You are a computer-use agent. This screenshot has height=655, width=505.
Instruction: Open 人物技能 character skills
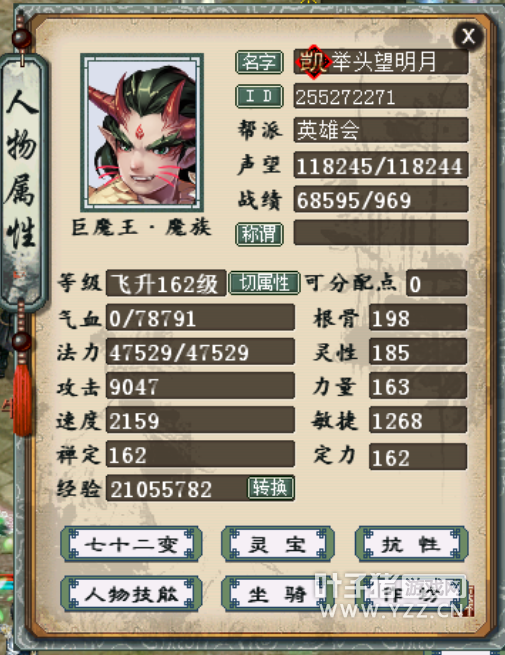point(132,594)
